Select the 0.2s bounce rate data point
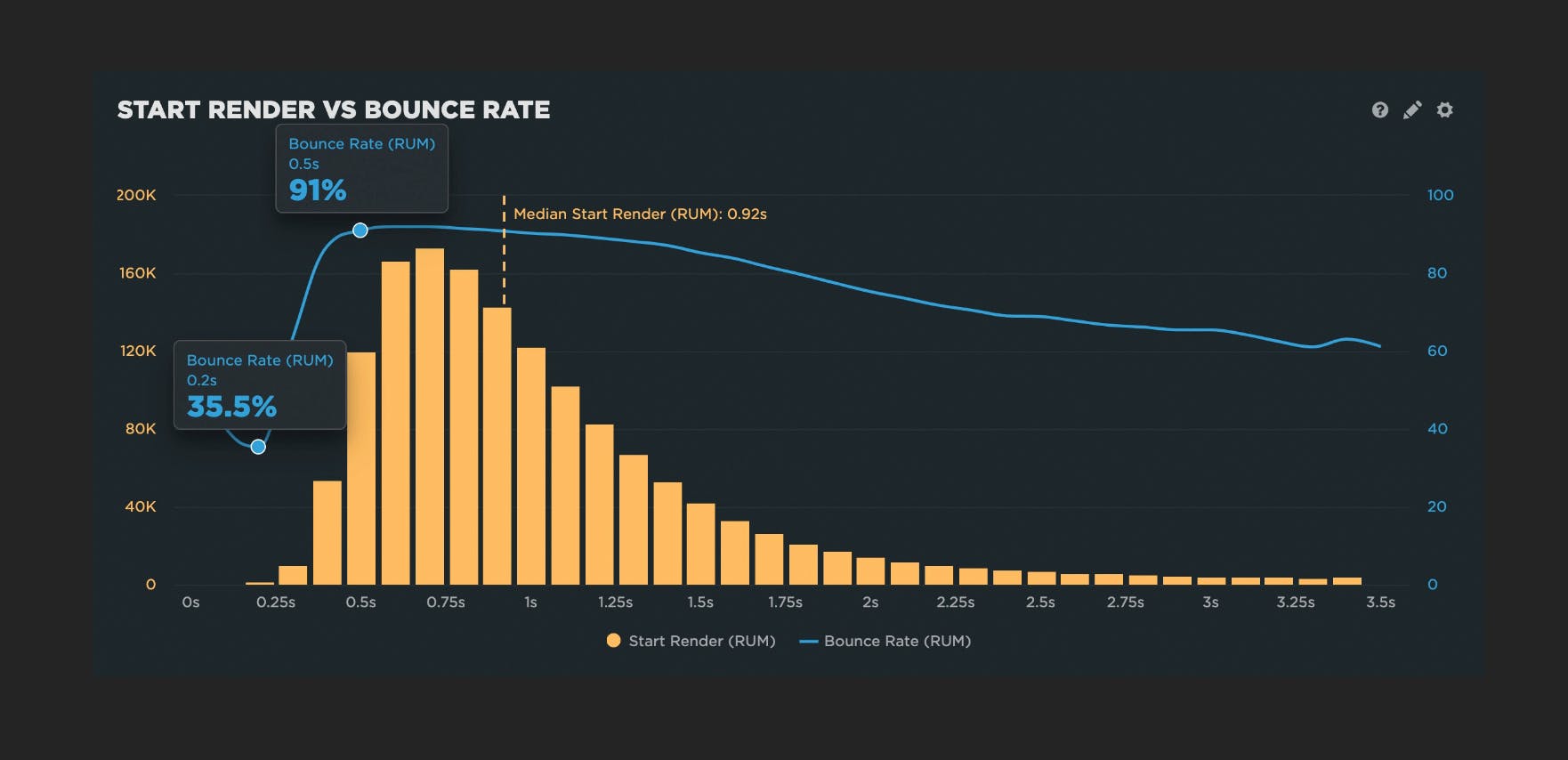The height and width of the screenshot is (760, 1568). pos(258,447)
